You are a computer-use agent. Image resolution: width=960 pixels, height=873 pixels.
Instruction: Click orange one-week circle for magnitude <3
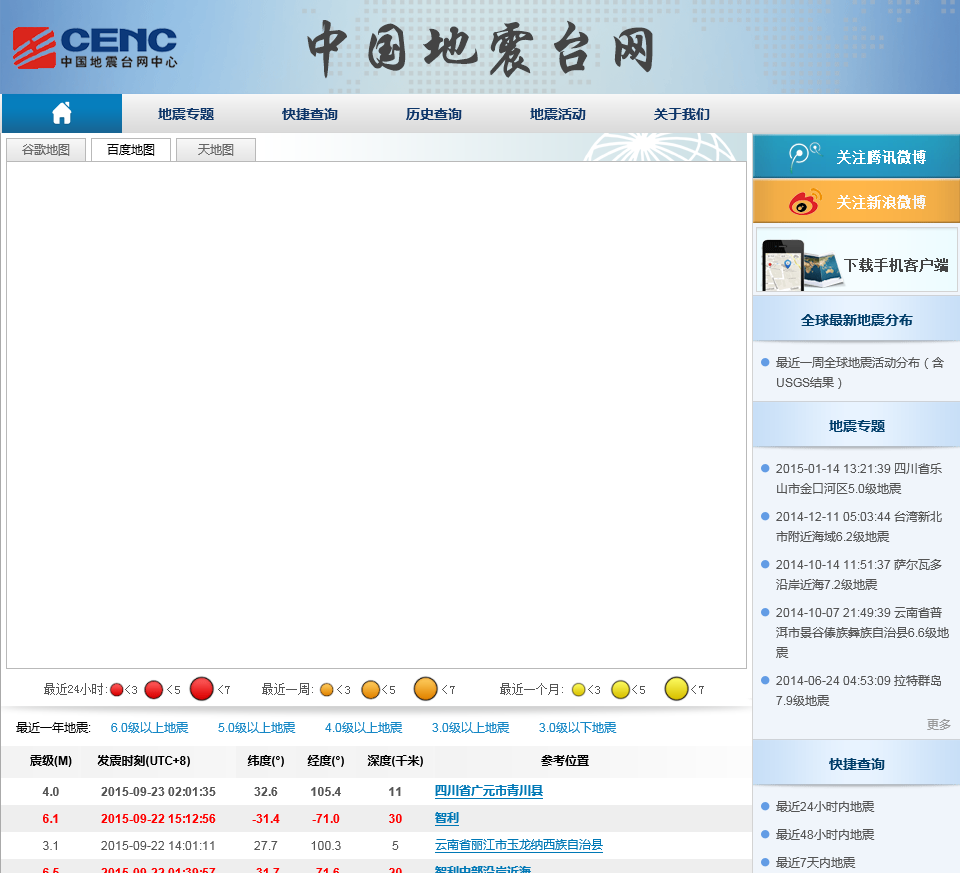click(x=327, y=690)
